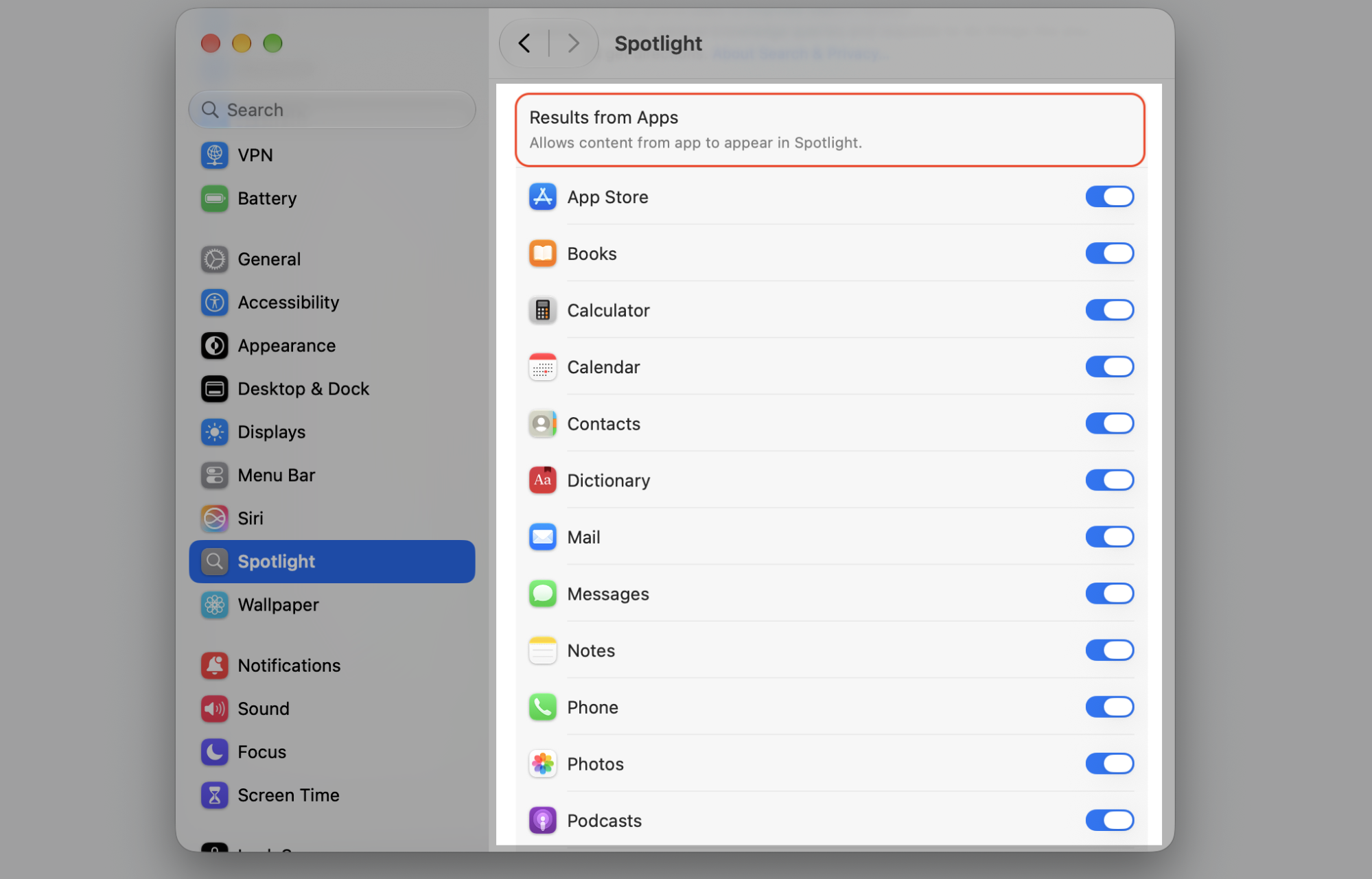This screenshot has height=879, width=1372.
Task: Click the forward navigation arrow
Action: [573, 44]
